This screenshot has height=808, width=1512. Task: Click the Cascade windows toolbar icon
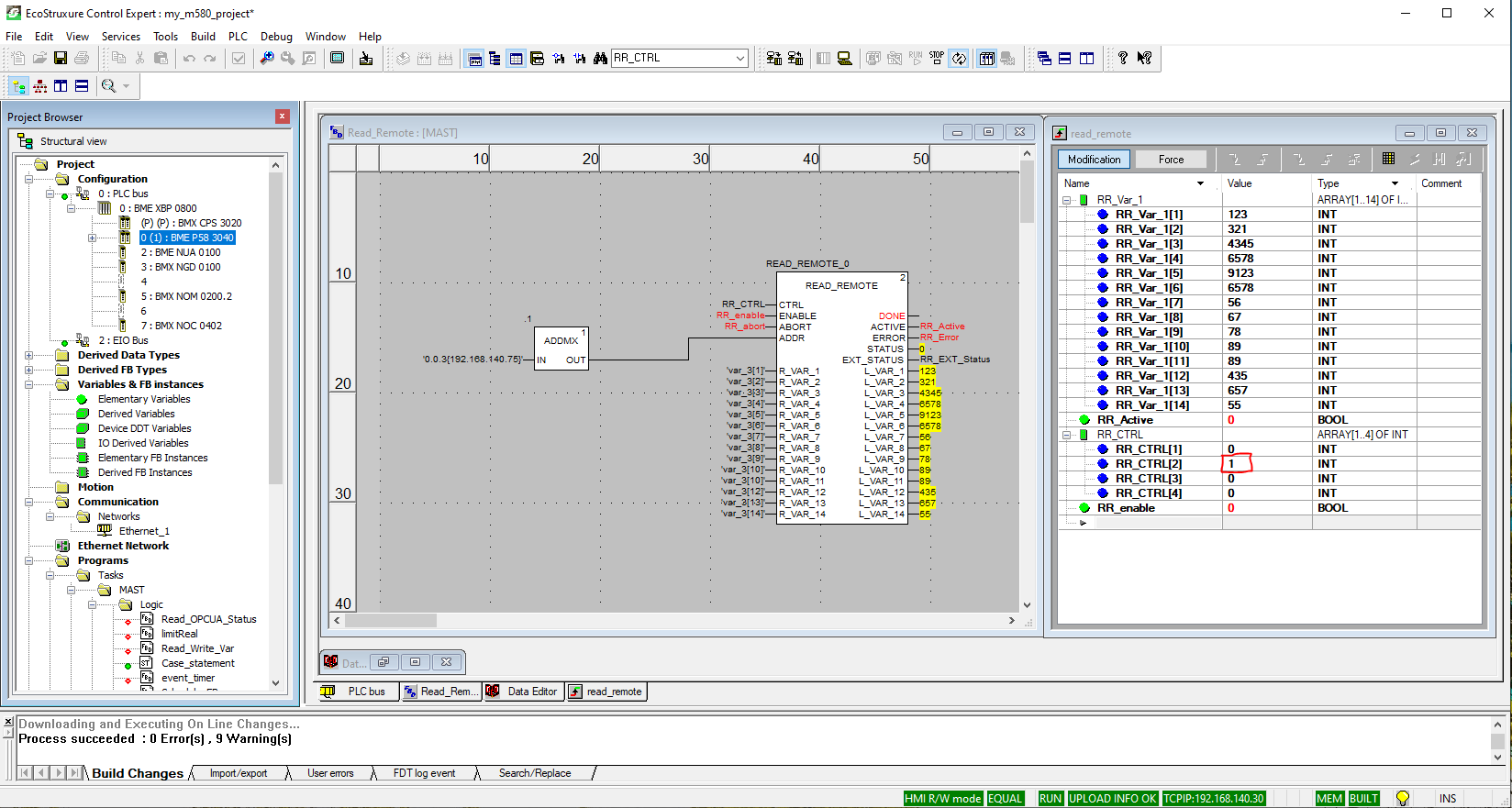pyautogui.click(x=1044, y=58)
